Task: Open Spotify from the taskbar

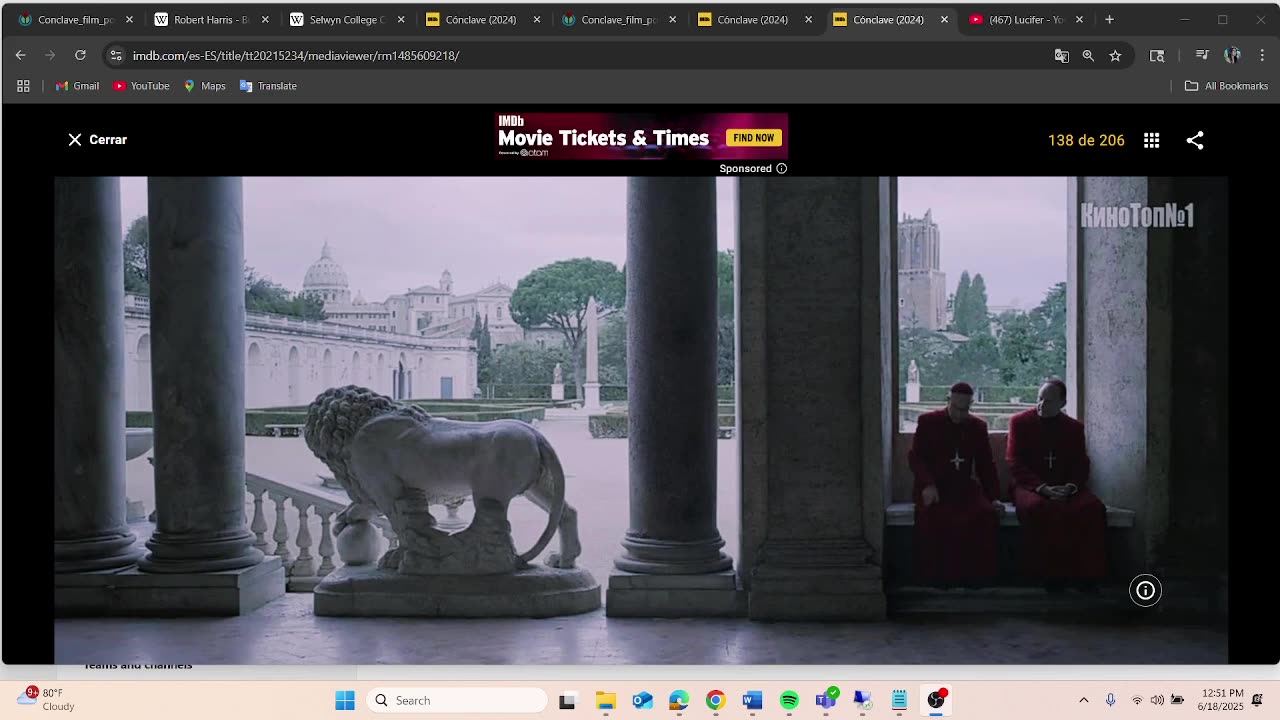Action: coord(789,701)
